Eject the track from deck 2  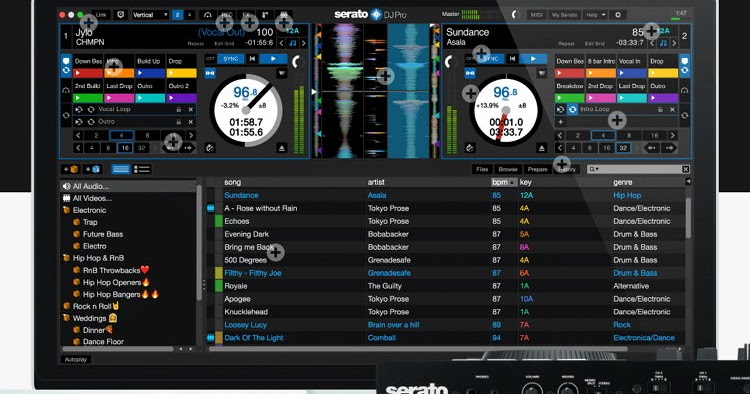click(541, 148)
